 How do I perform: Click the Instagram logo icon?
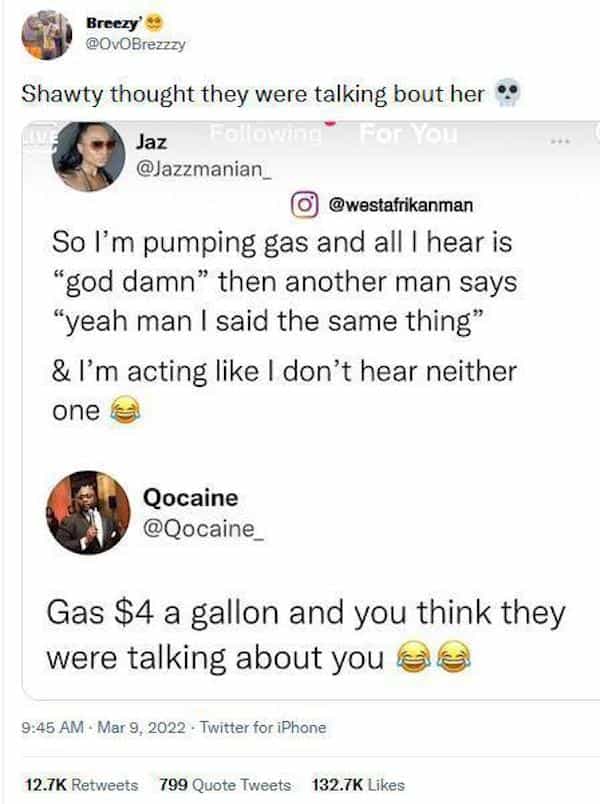tap(305, 206)
